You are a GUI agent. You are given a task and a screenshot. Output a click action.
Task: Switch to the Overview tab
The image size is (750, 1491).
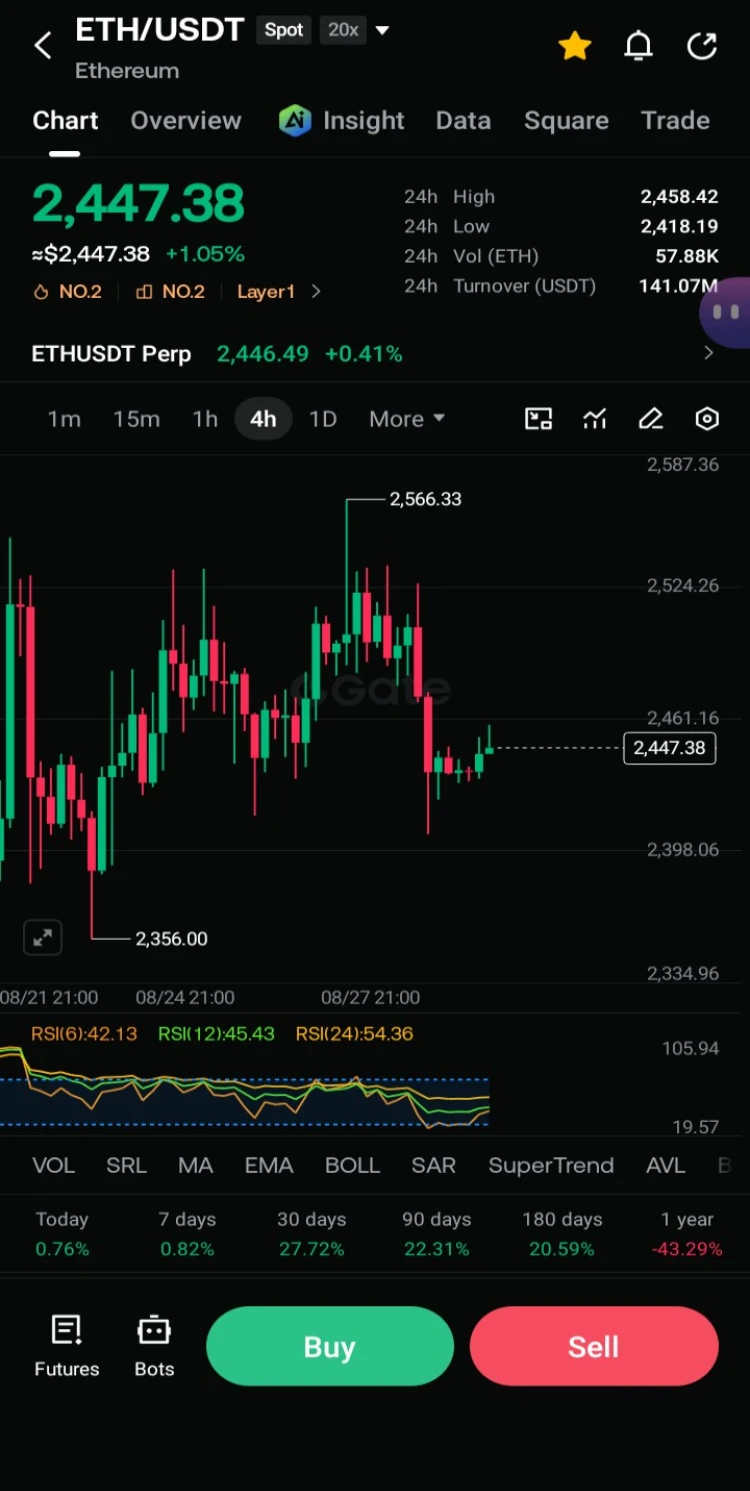pyautogui.click(x=186, y=121)
